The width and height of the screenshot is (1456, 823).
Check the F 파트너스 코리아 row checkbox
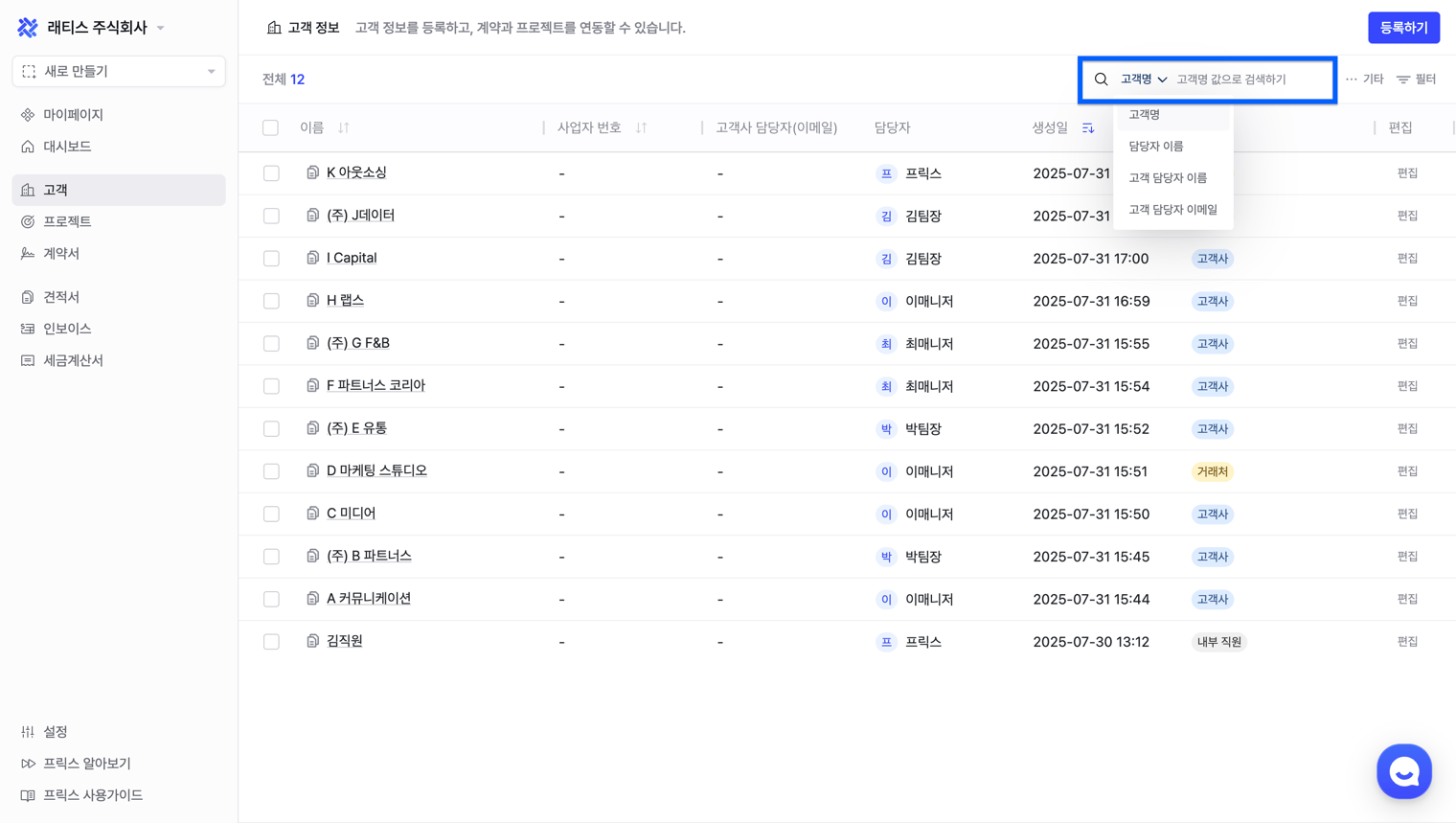click(x=271, y=386)
